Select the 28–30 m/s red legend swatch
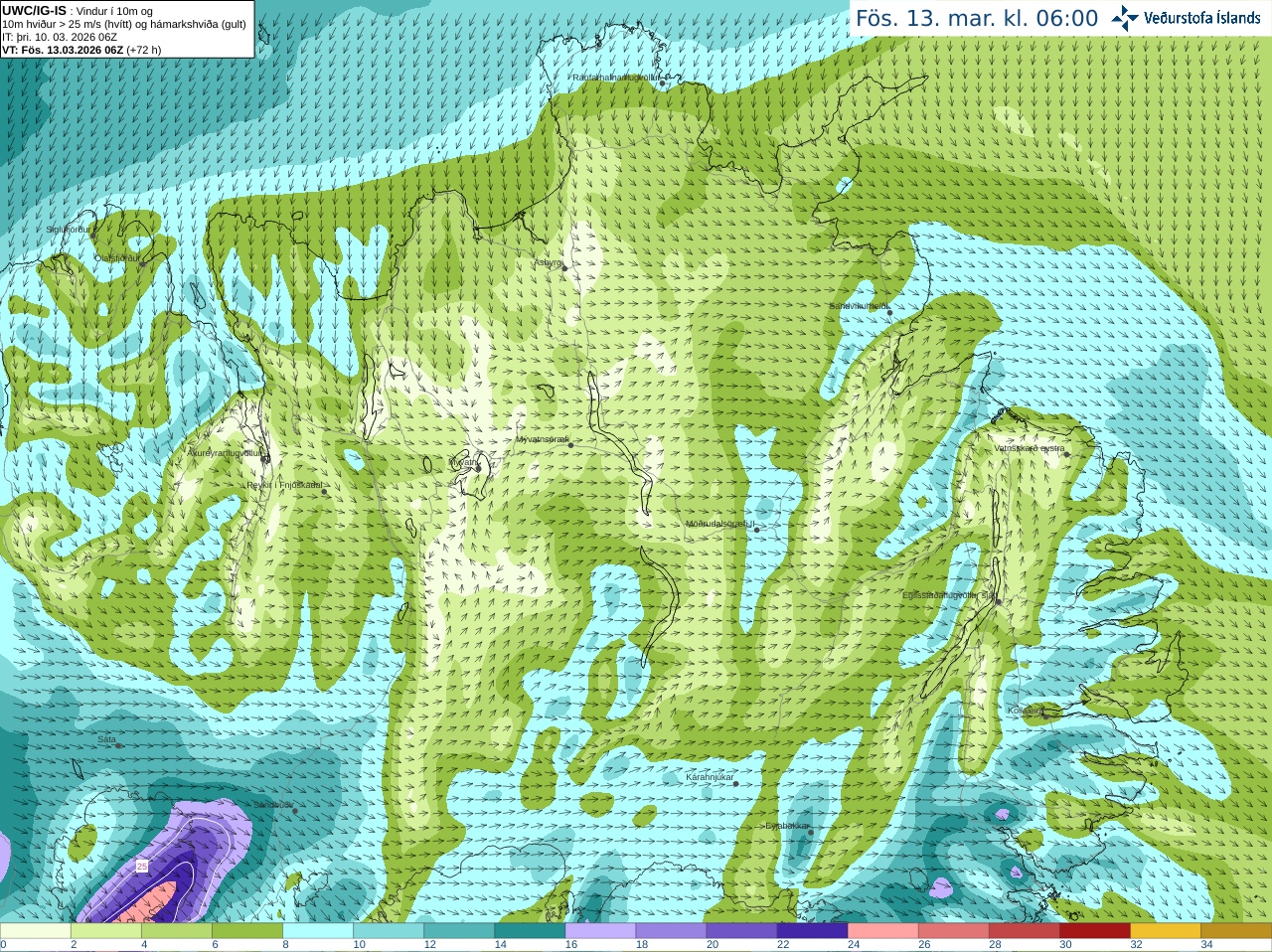 1025,931
